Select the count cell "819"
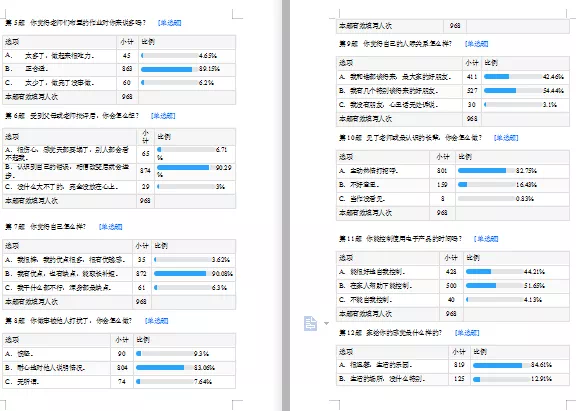Viewport: 576px width, 411px height. (459, 365)
